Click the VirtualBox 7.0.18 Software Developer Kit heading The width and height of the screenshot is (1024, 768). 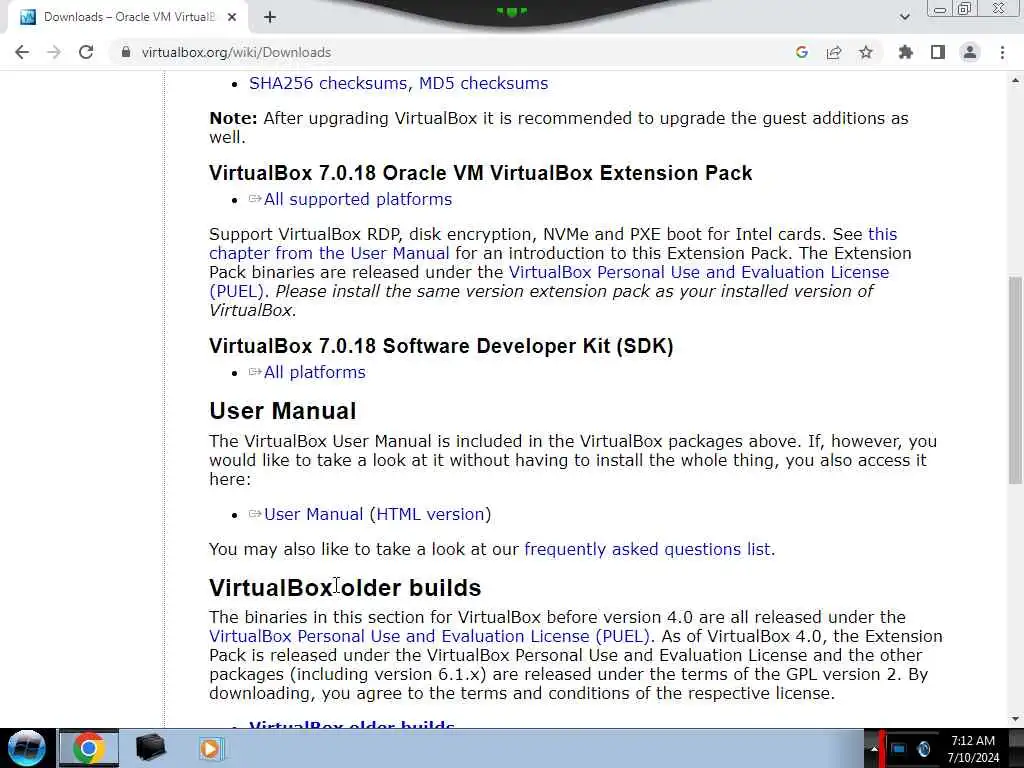[x=441, y=346]
